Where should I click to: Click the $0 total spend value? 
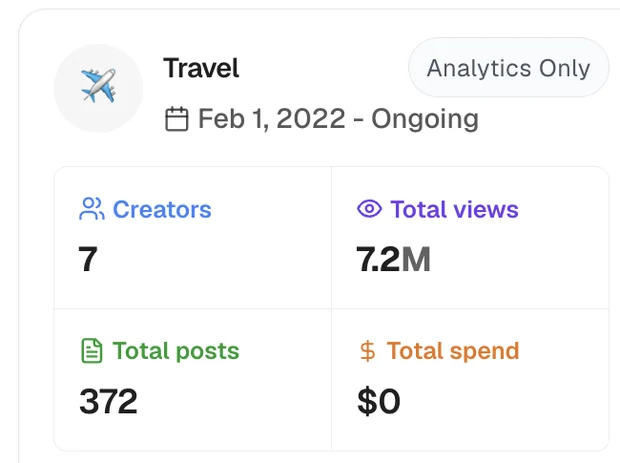(379, 401)
